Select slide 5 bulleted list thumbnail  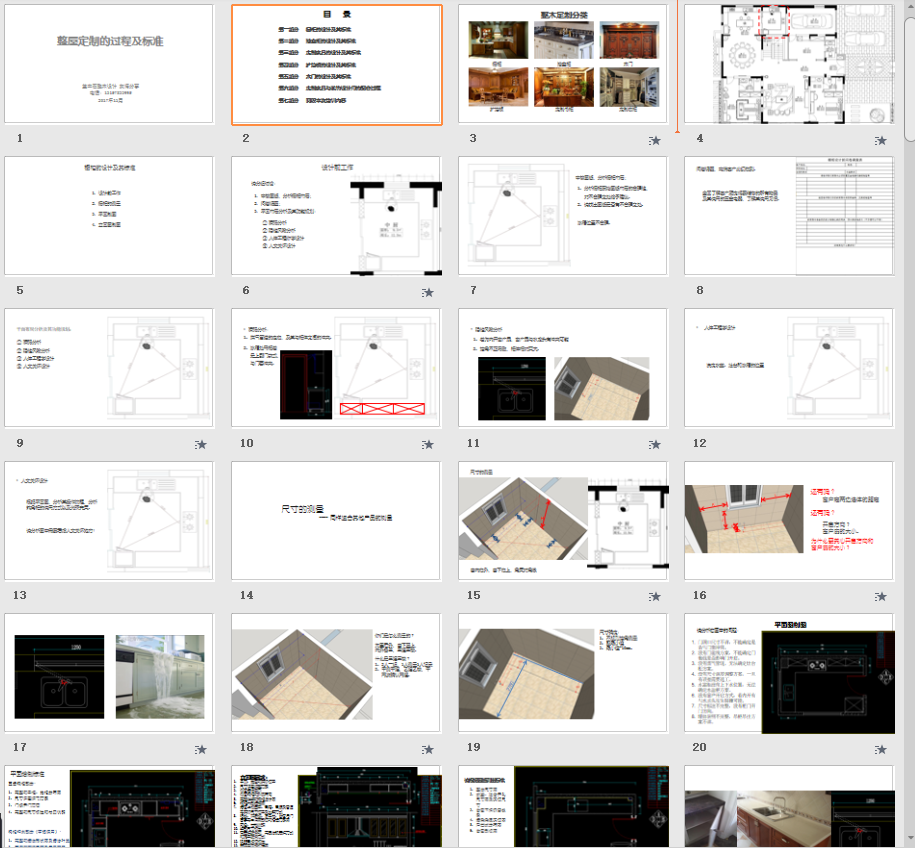109,216
